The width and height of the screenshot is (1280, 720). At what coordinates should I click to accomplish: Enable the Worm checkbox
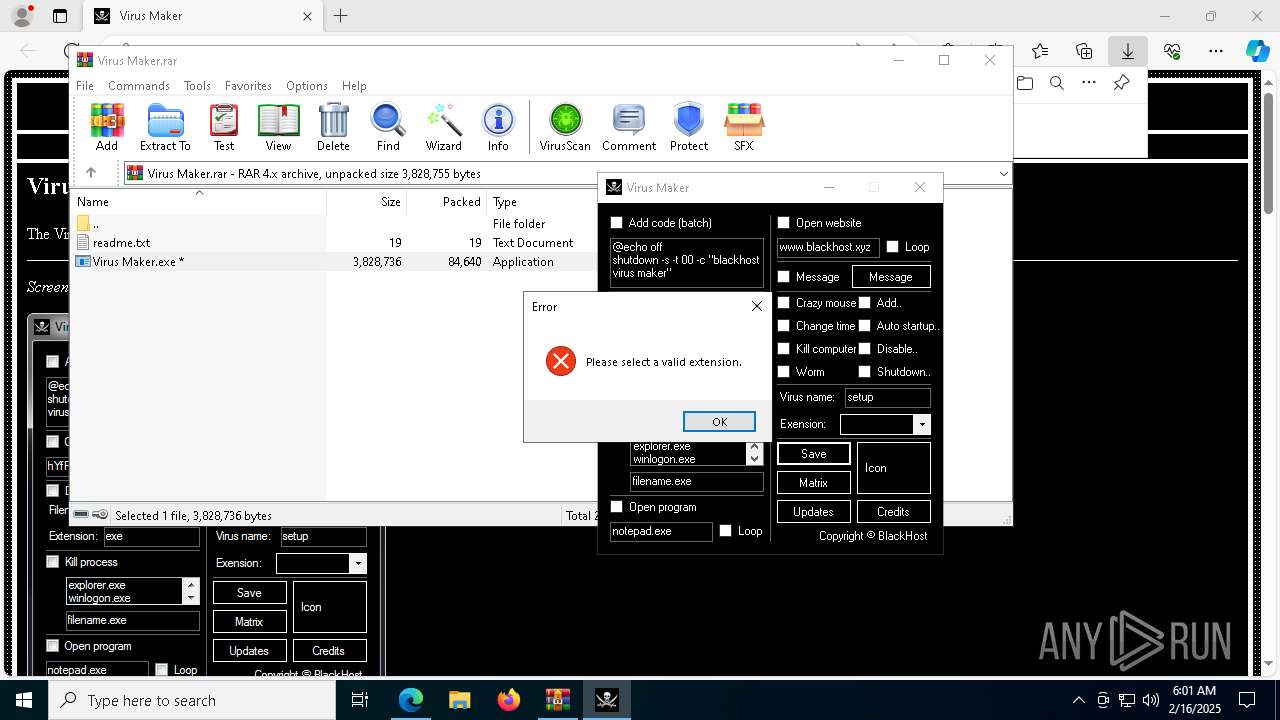tap(783, 372)
